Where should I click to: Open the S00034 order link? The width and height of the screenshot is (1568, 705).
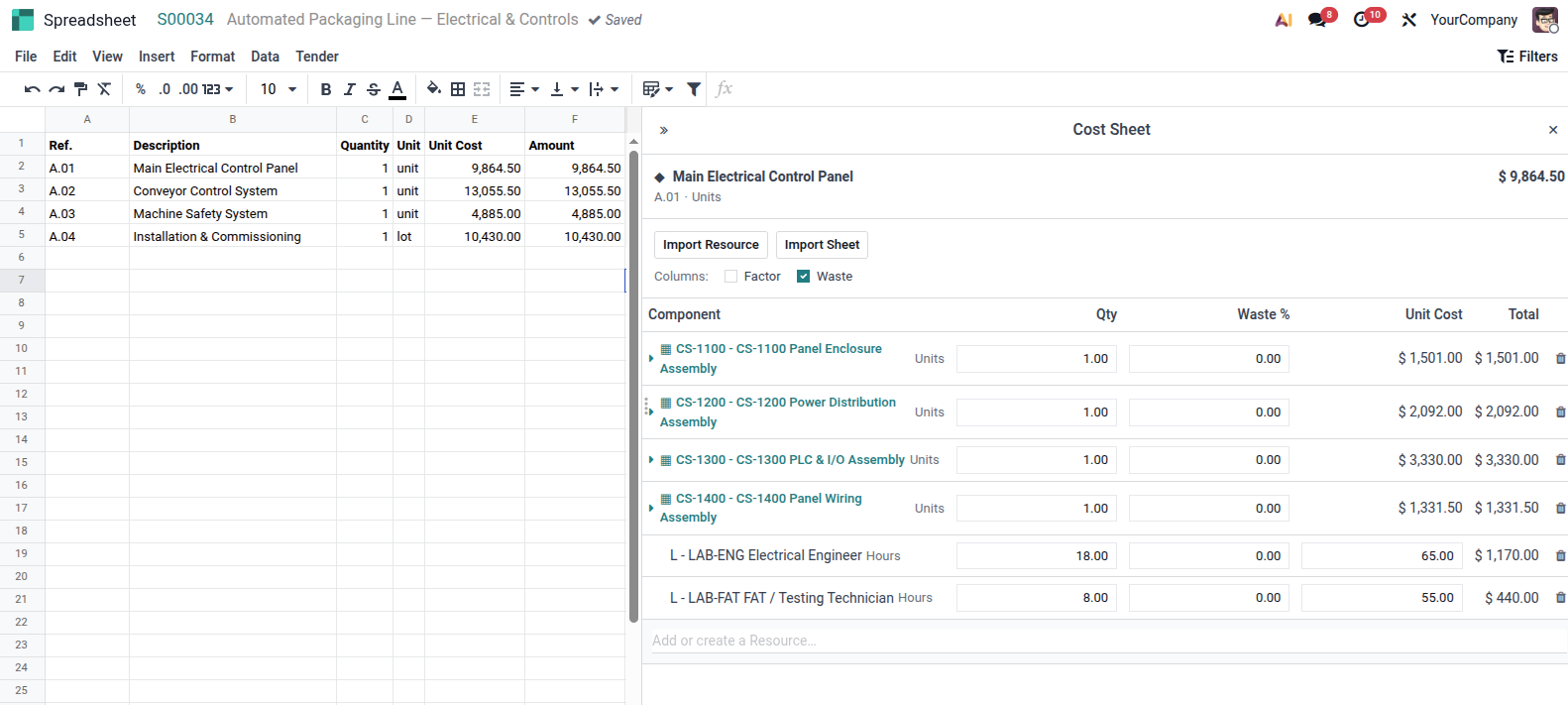tap(185, 19)
